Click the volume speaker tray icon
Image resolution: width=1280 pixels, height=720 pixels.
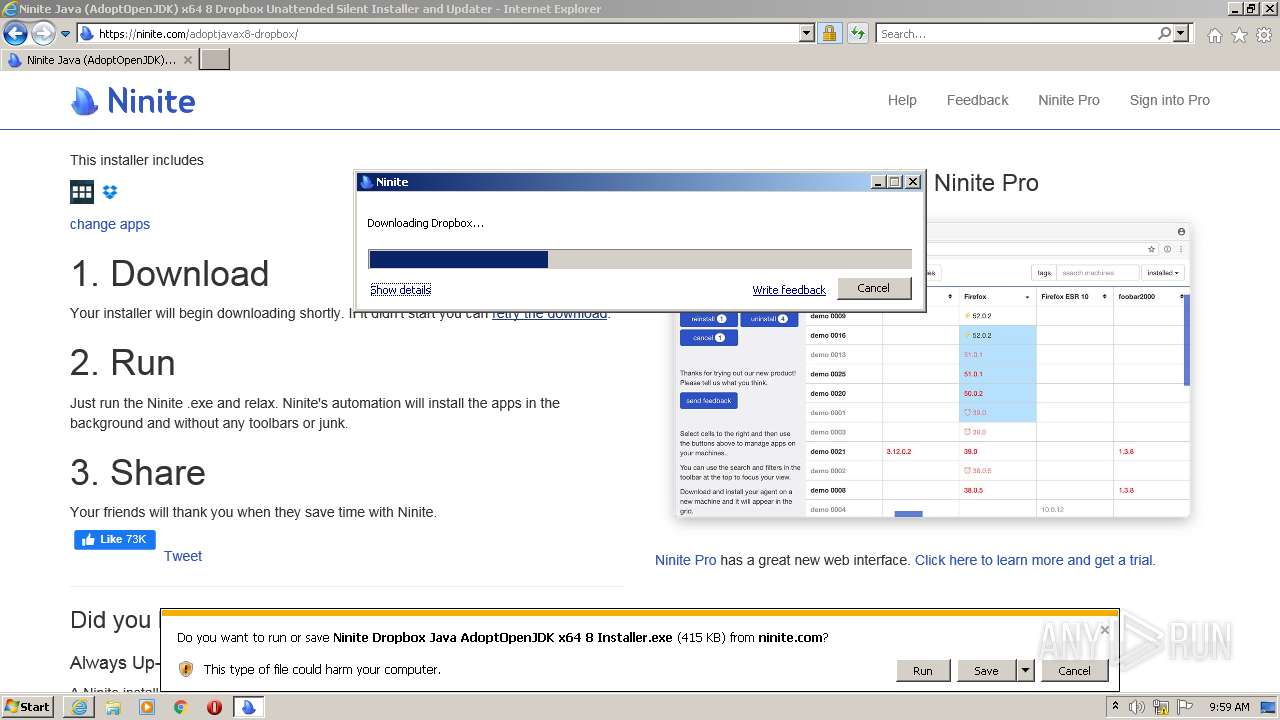1137,707
